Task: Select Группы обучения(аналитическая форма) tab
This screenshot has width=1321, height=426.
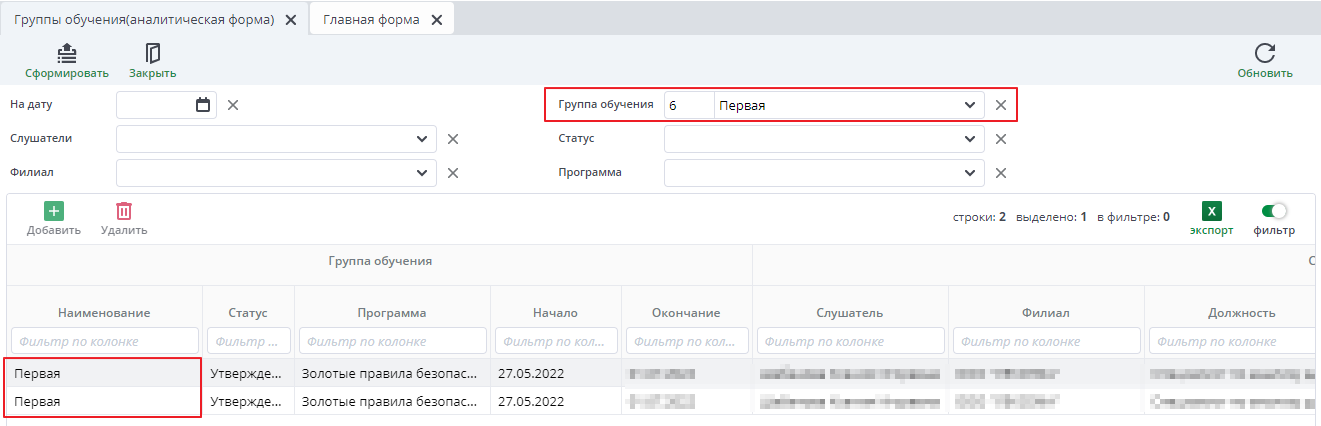Action: [x=144, y=20]
